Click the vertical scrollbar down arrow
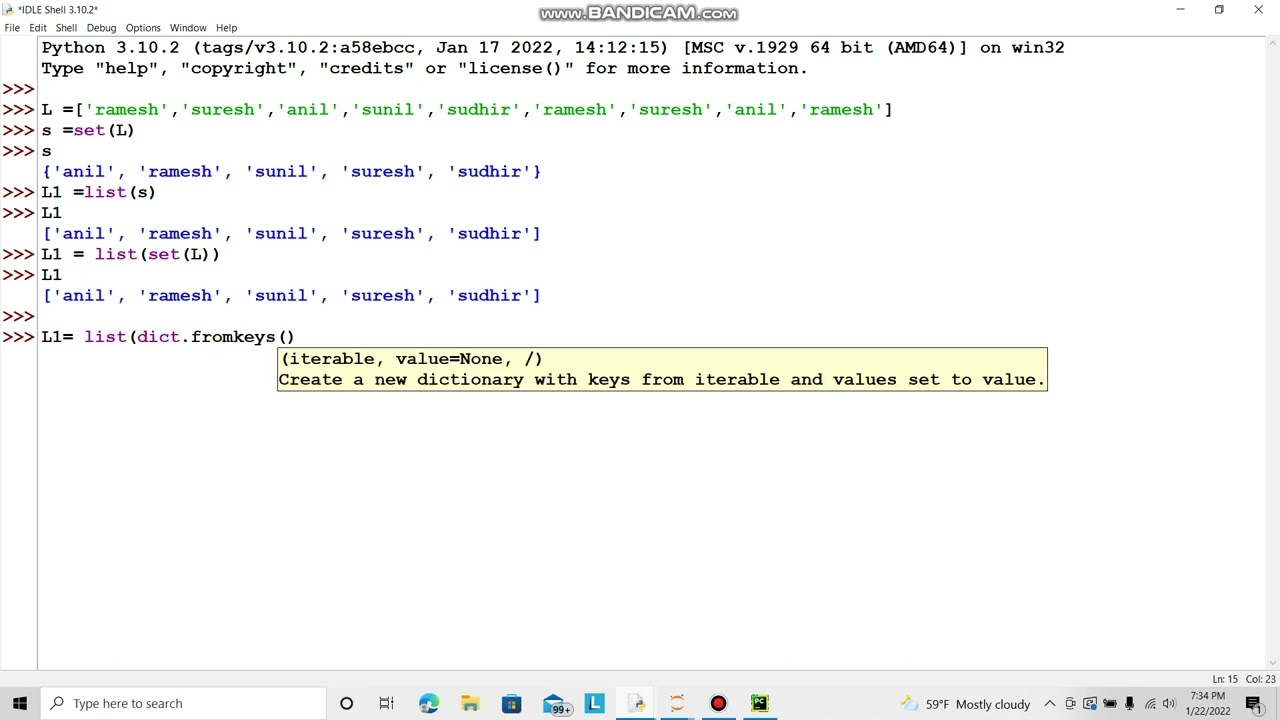 pos(1272,662)
